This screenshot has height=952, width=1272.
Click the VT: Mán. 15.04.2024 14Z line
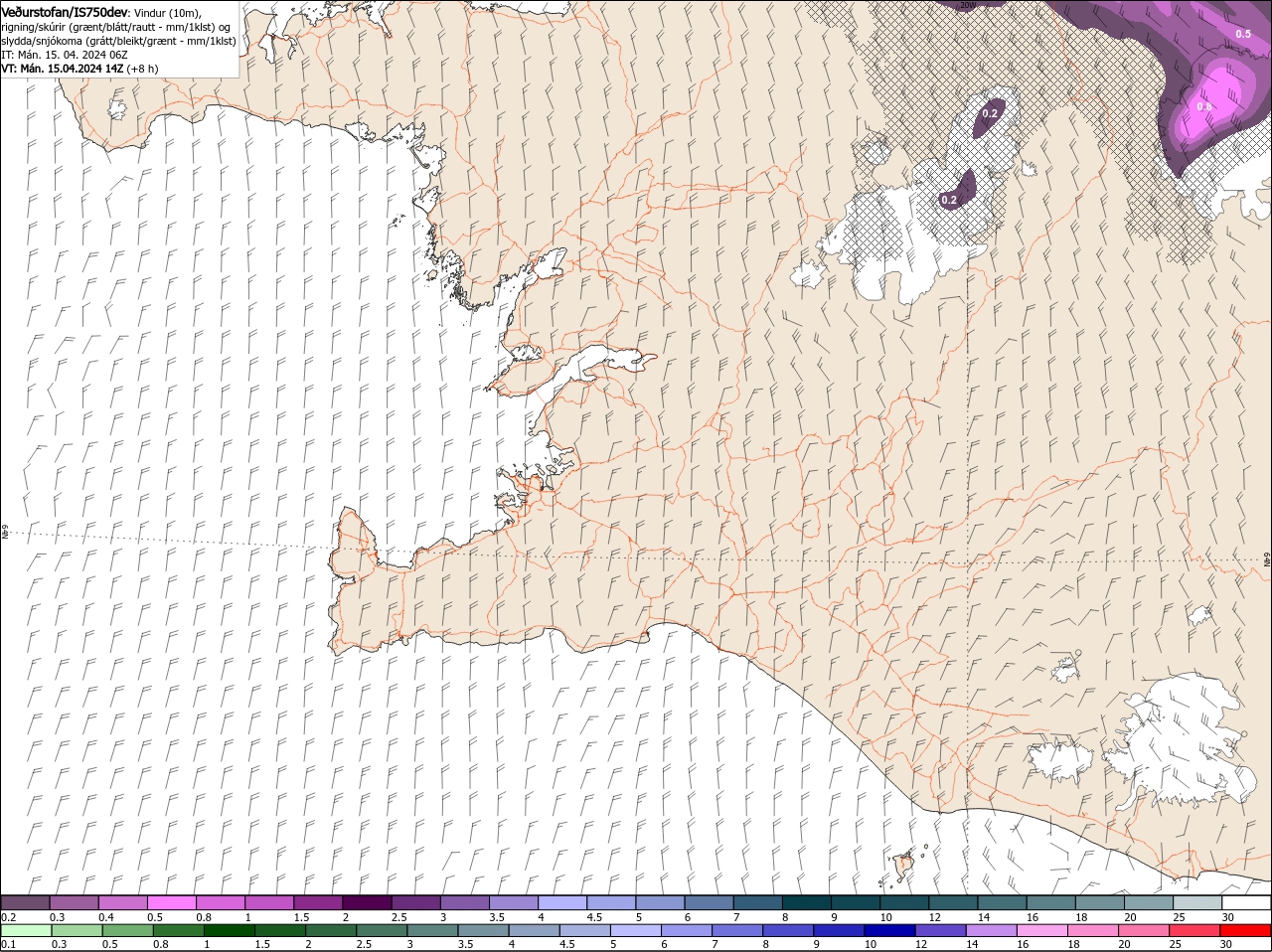point(79,69)
